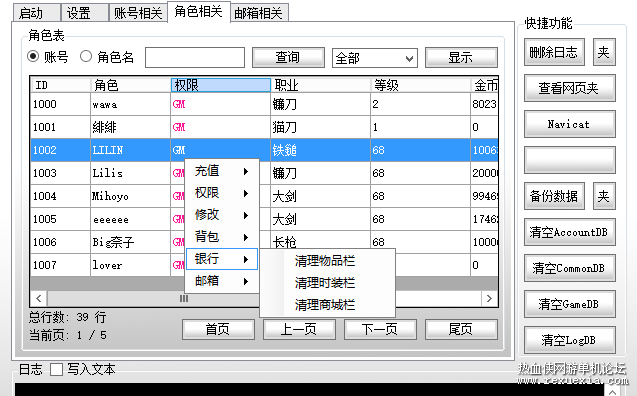The height and width of the screenshot is (396, 637).
Task: Click the 删除日志 button
Action: pos(554,52)
